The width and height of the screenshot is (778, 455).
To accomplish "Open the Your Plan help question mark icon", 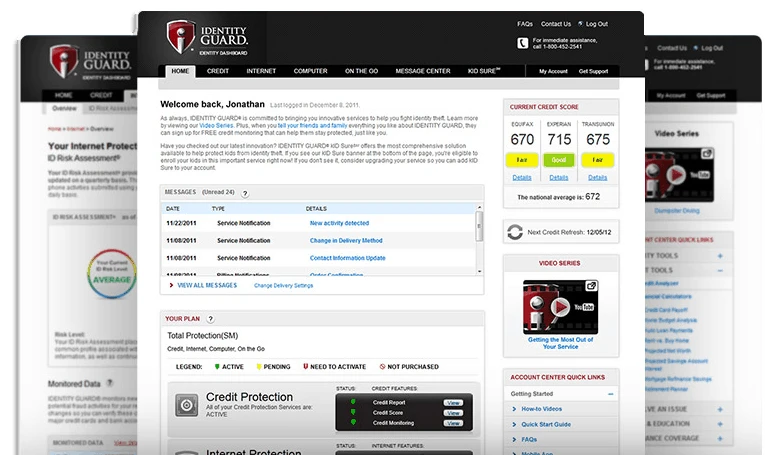I will [210, 319].
